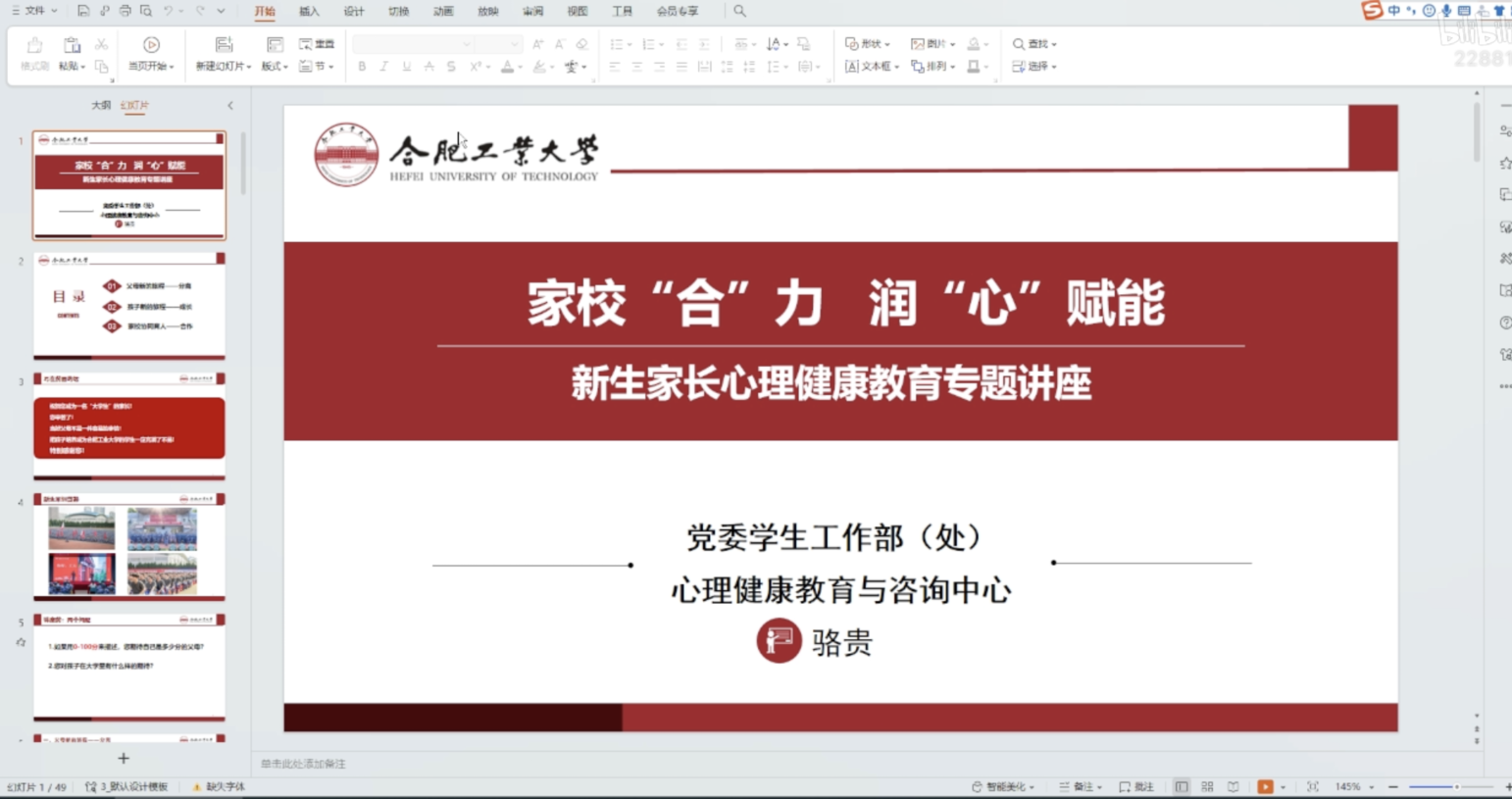1512x799 pixels.
Task: Toggle Strikethrough formatting
Action: (x=428, y=67)
